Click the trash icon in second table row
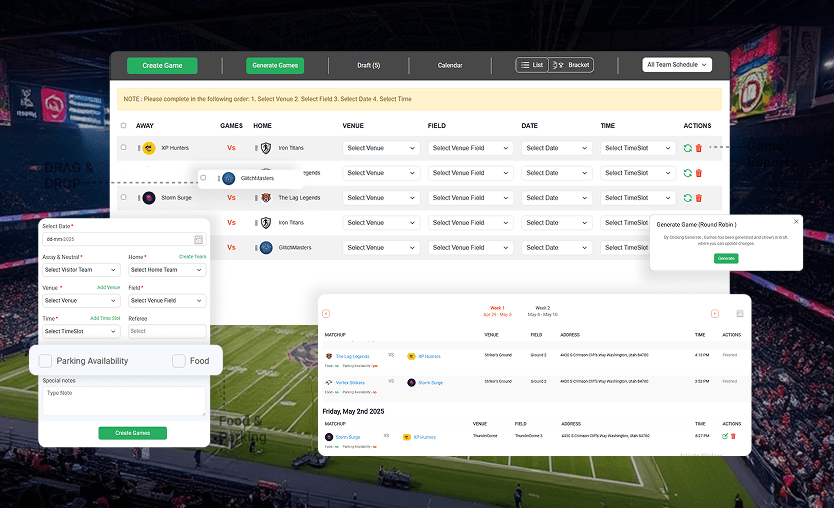The width and height of the screenshot is (834, 508). pos(699,173)
